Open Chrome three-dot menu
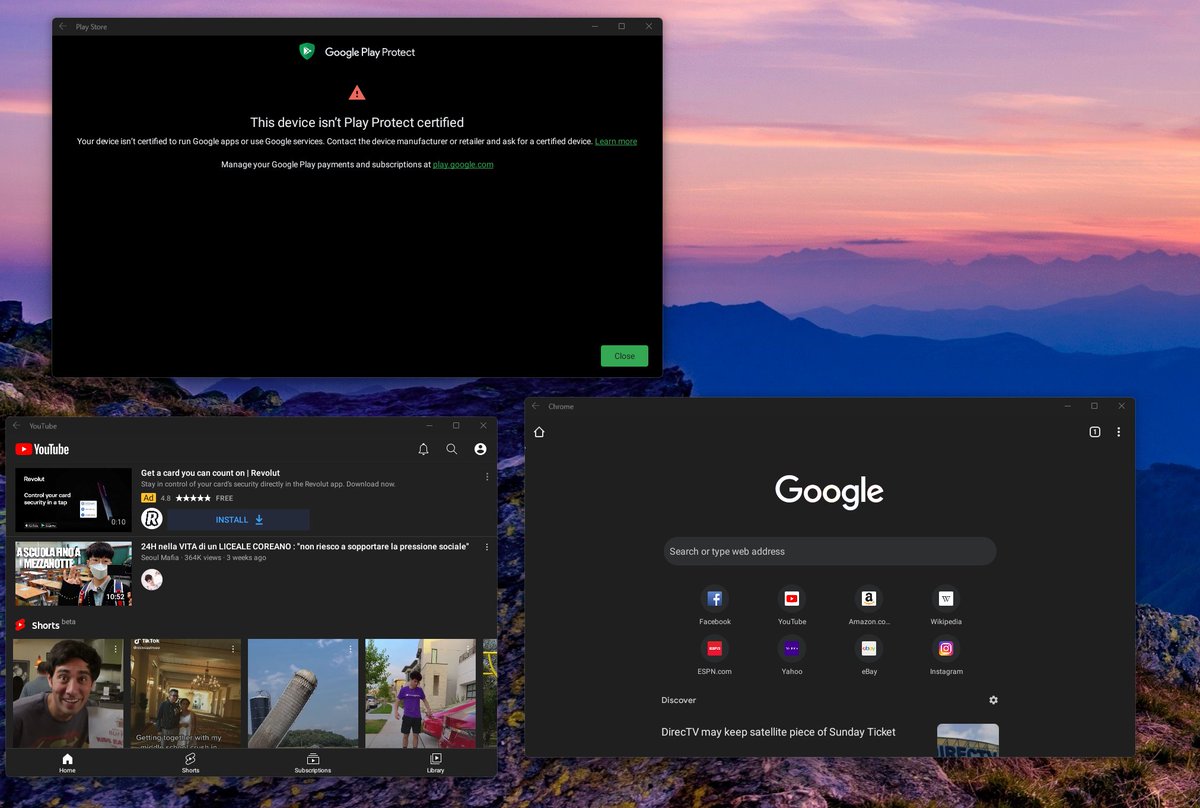 pos(1118,432)
